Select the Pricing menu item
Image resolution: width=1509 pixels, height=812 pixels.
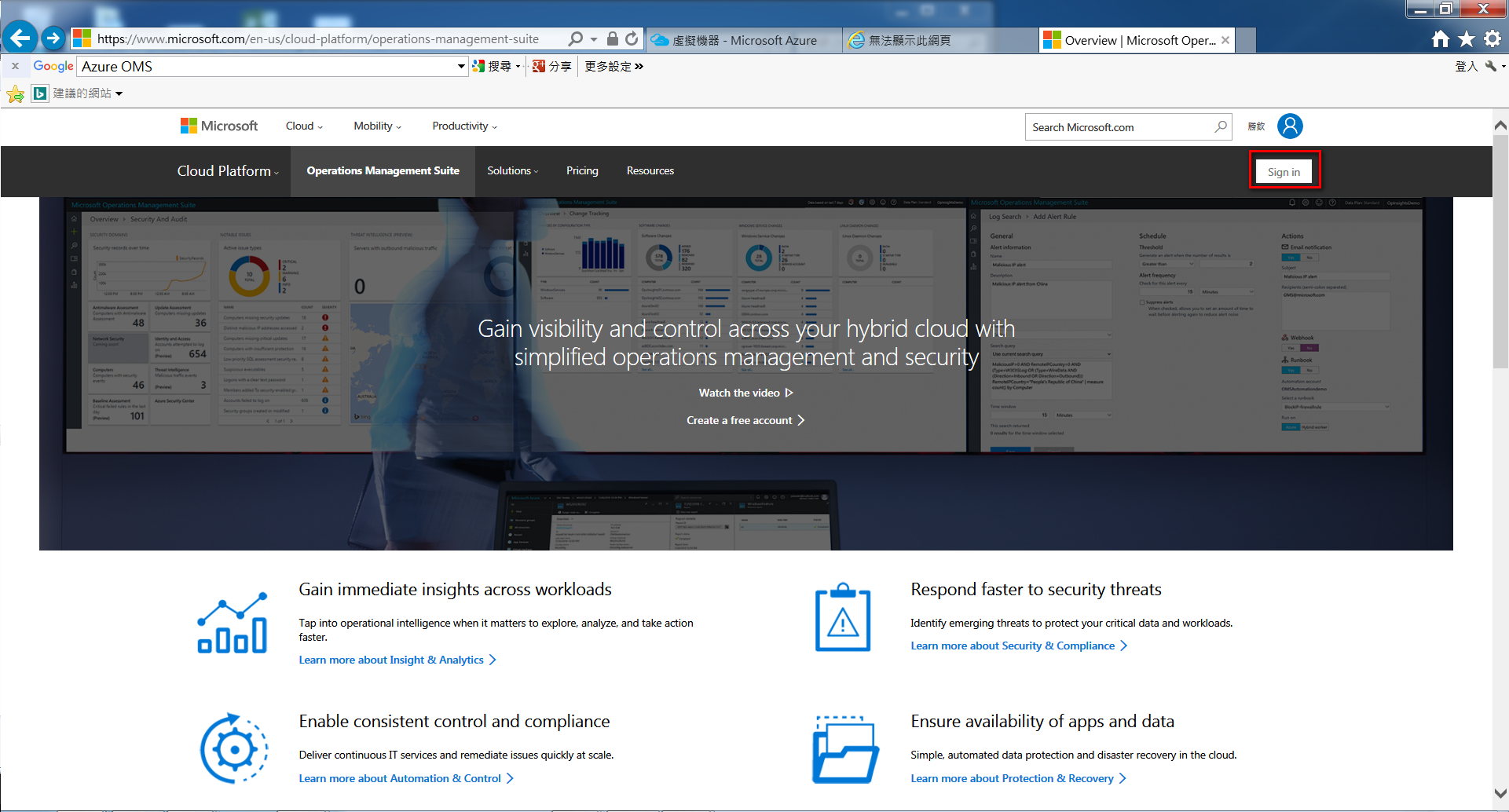582,170
